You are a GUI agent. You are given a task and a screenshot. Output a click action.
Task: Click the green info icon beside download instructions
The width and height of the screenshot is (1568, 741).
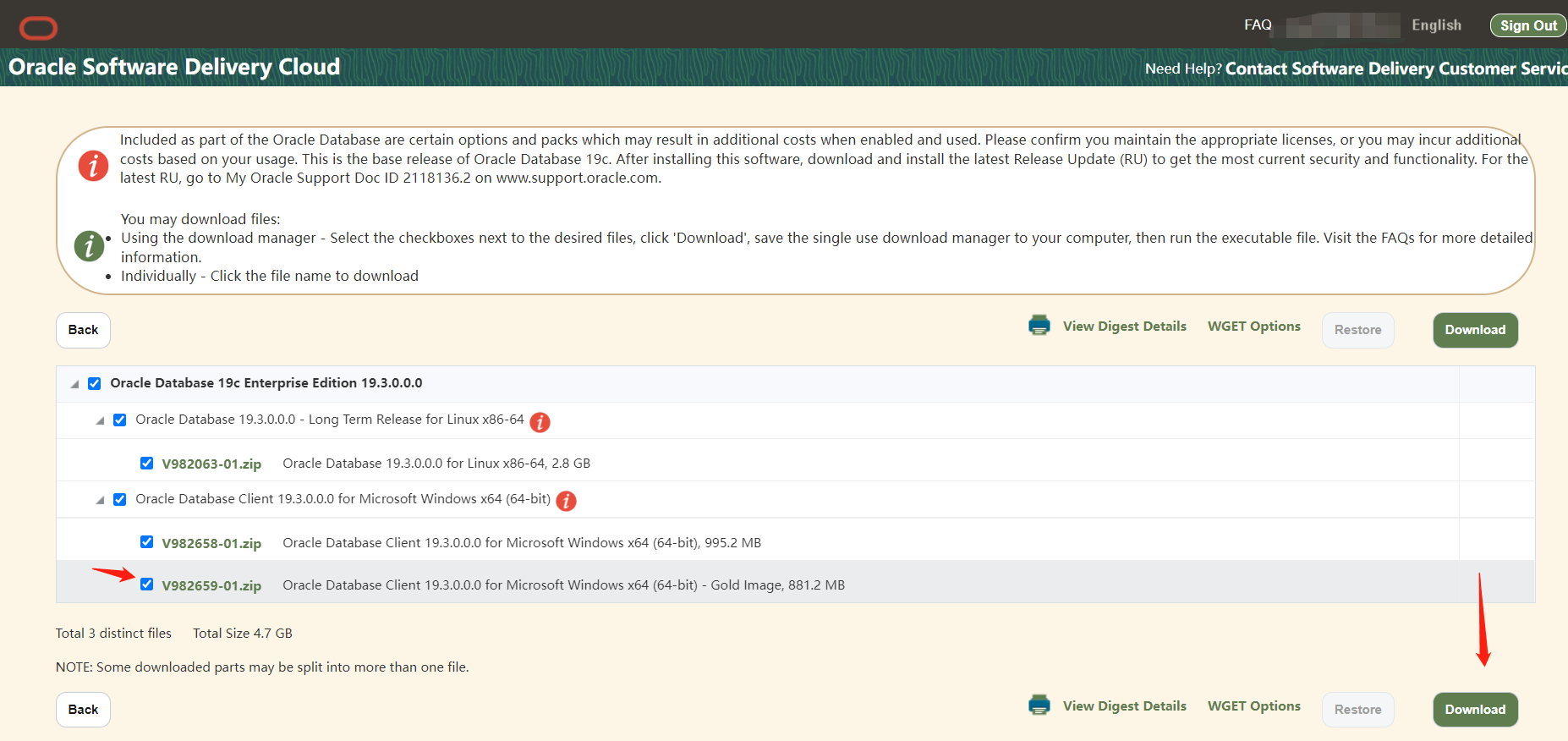pos(89,246)
